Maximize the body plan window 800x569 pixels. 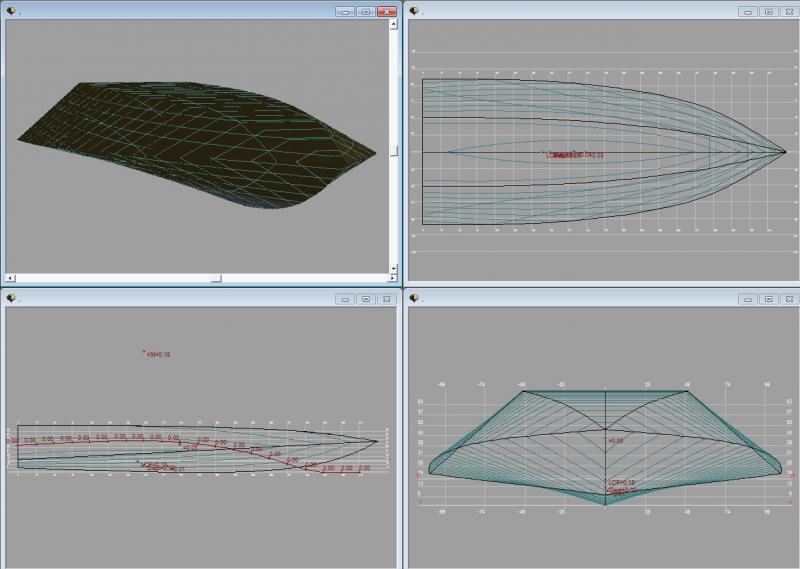coord(768,298)
